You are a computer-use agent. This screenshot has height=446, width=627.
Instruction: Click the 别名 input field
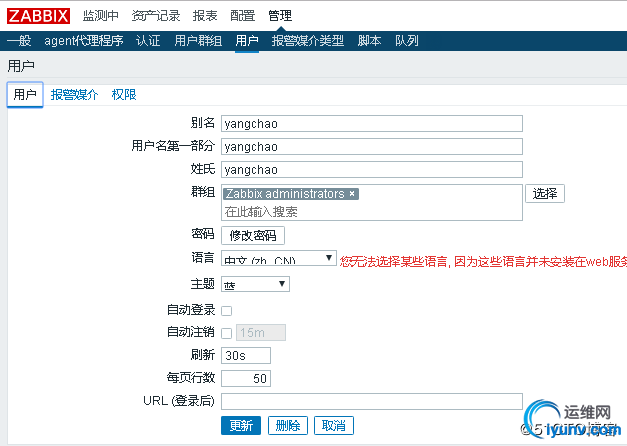coord(372,124)
